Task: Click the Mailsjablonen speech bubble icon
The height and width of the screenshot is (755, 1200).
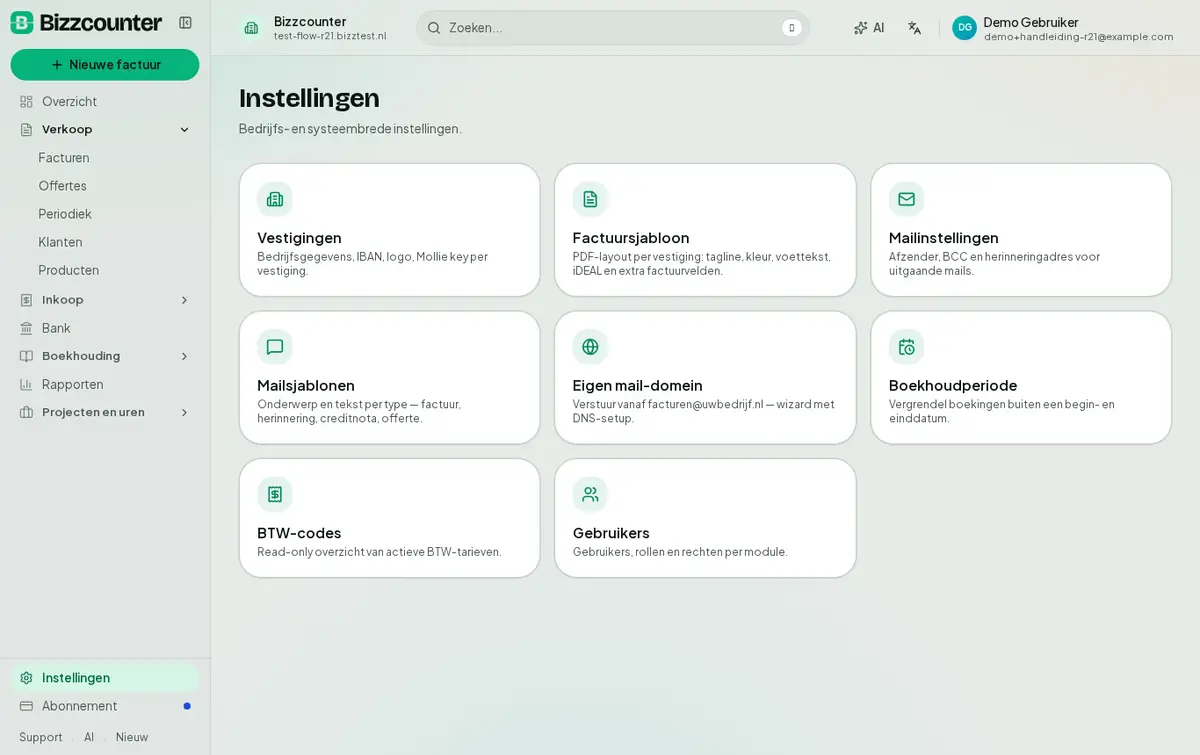Action: pos(275,347)
